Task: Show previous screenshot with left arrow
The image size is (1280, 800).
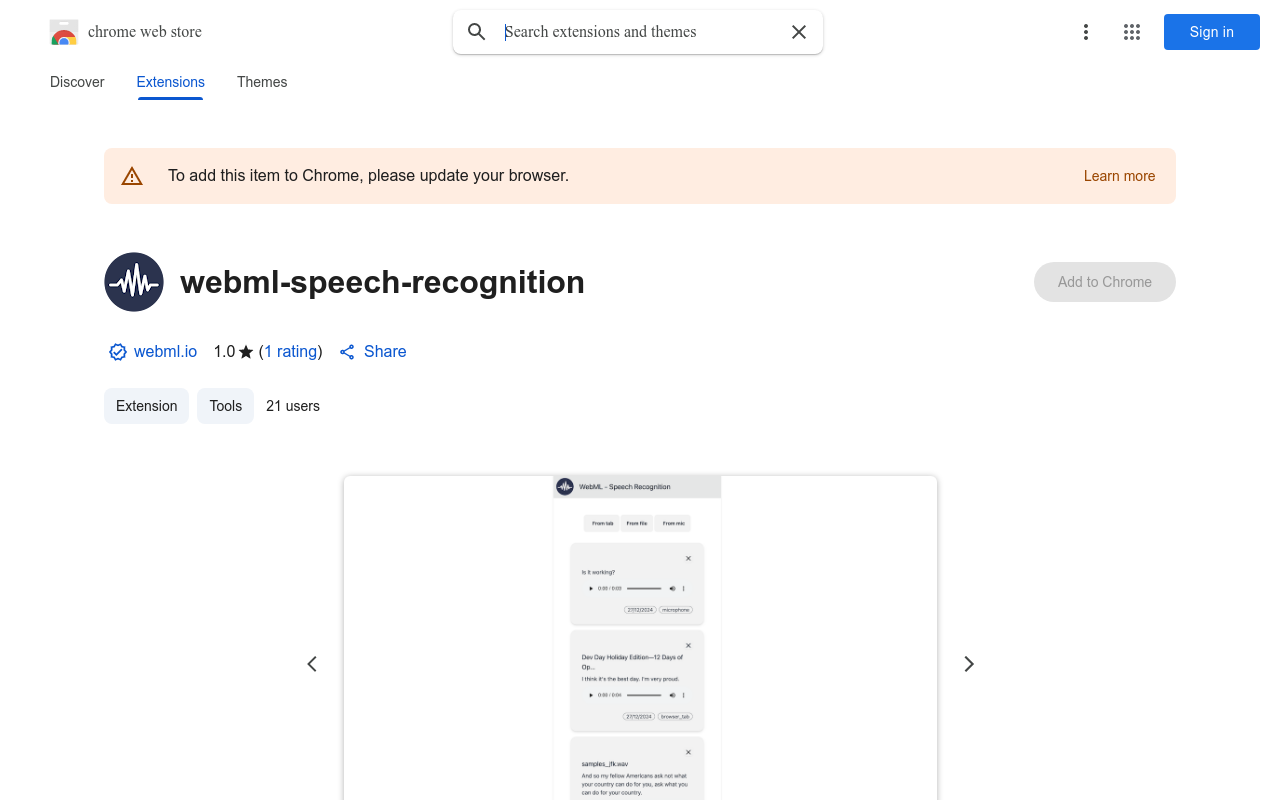Action: point(312,664)
